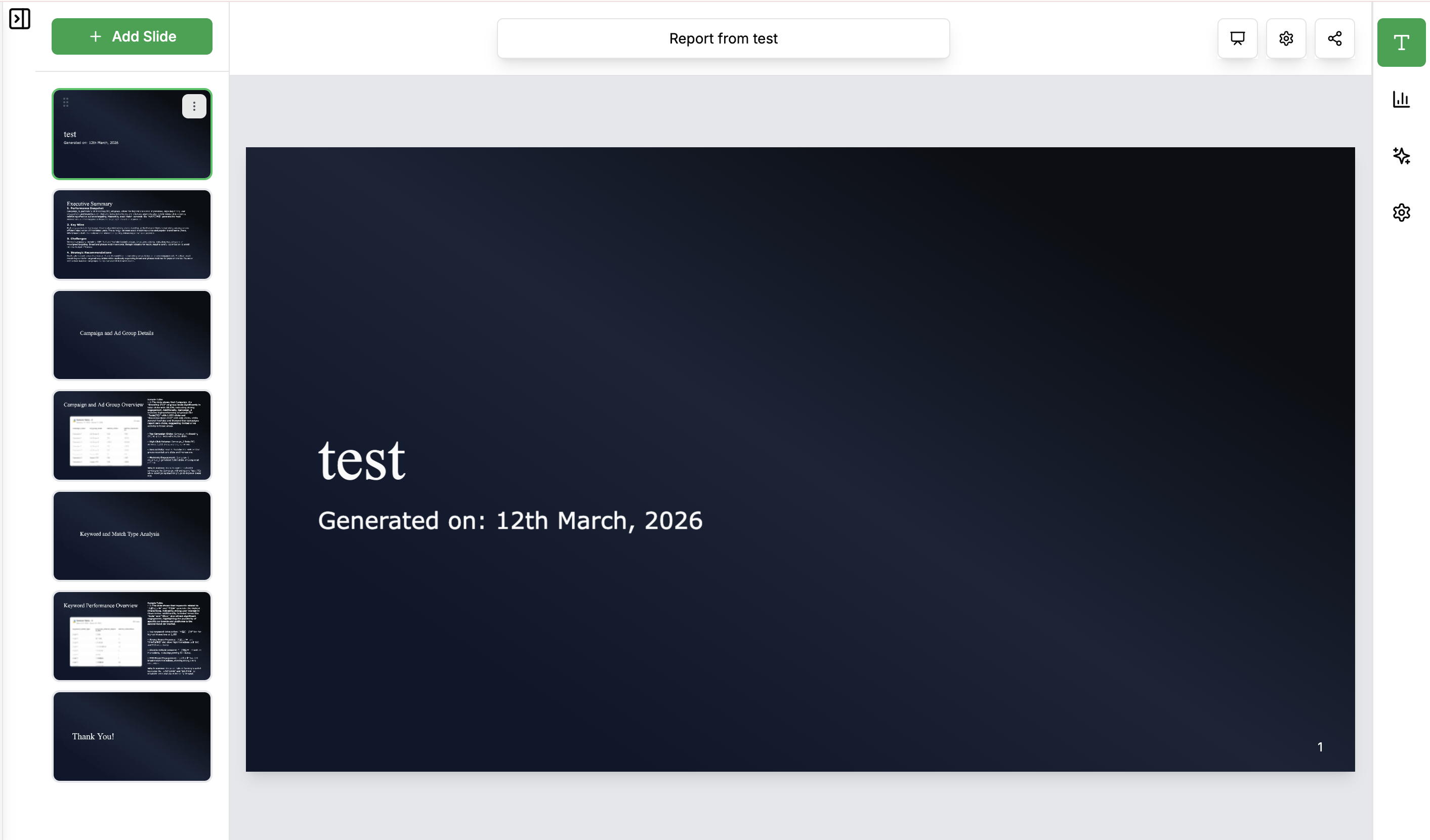Select the 'Thank You!' slide thumbnail

pyautogui.click(x=132, y=736)
